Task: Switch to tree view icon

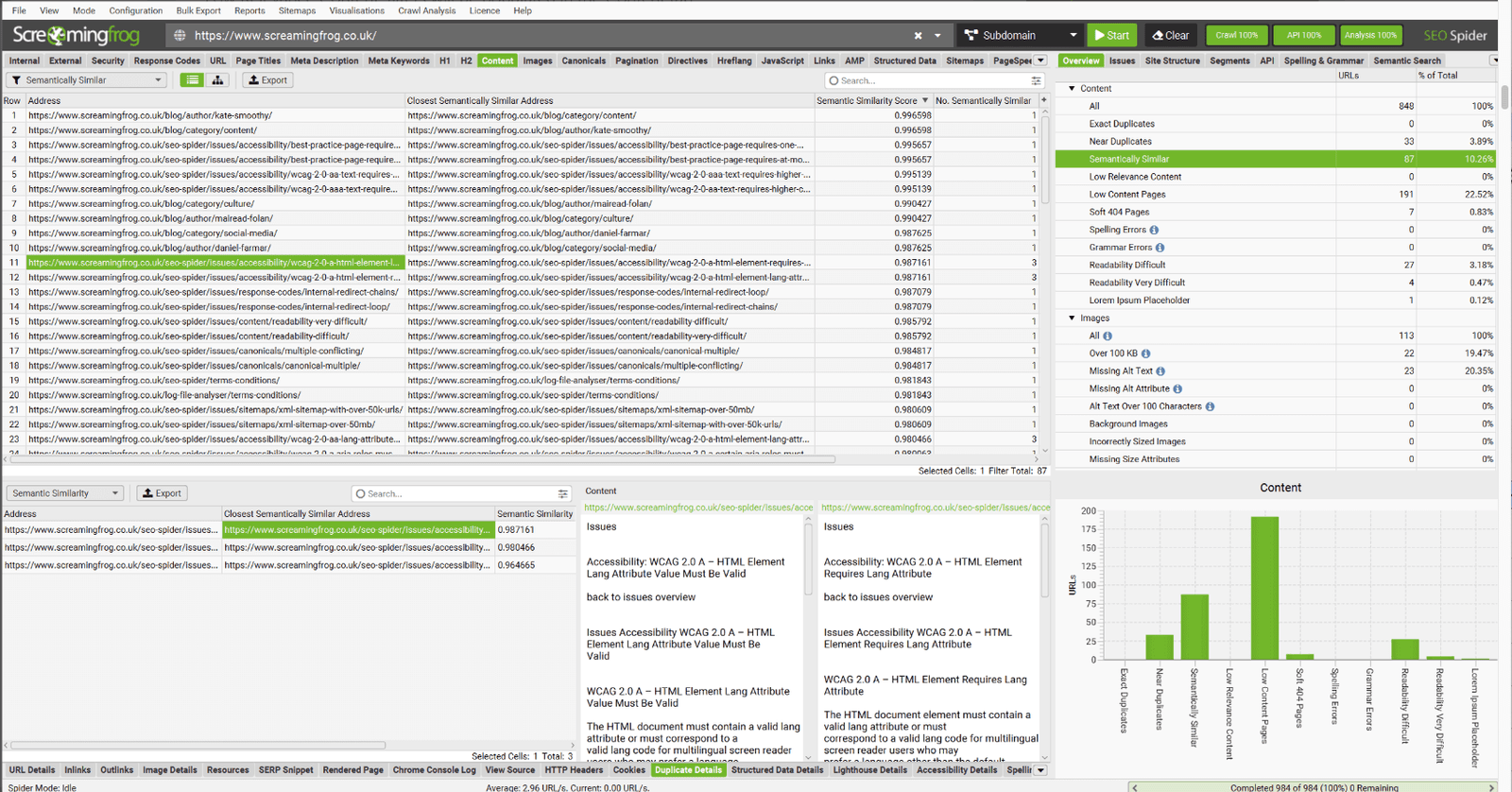Action: click(x=217, y=80)
